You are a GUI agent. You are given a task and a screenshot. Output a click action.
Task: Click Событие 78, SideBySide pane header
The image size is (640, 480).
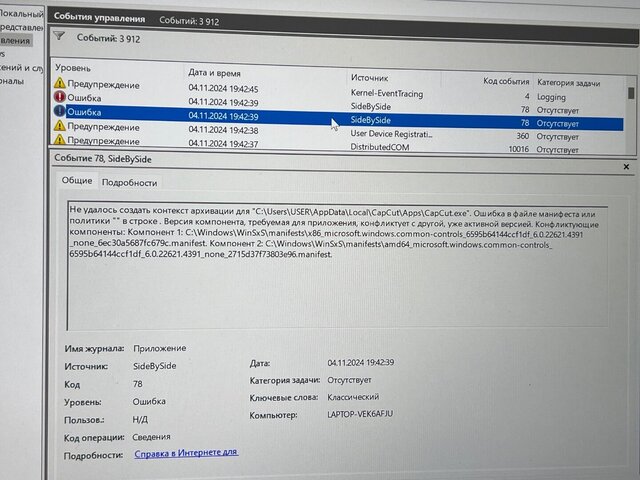click(x=103, y=159)
